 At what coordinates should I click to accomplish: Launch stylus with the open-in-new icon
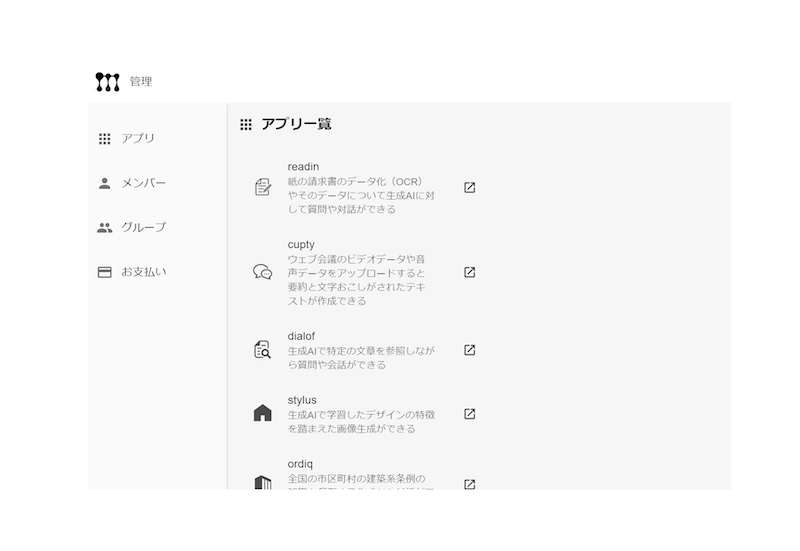point(470,414)
